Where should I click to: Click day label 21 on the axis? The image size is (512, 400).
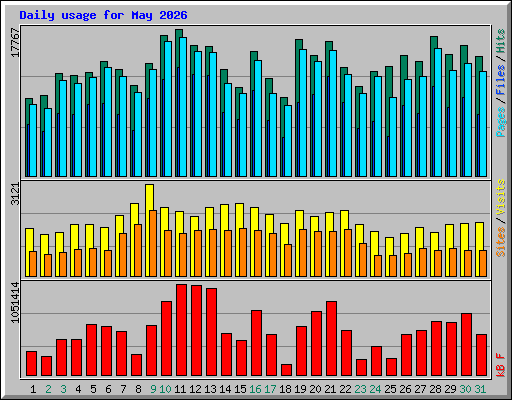pyautogui.click(x=330, y=389)
